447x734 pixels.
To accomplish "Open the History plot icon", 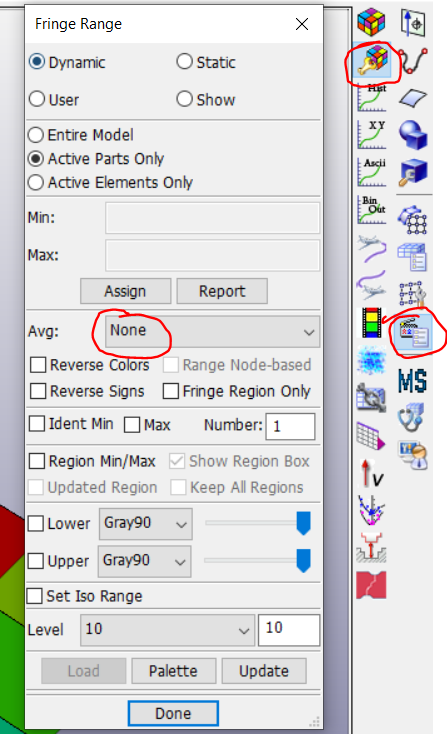I will [x=372, y=98].
